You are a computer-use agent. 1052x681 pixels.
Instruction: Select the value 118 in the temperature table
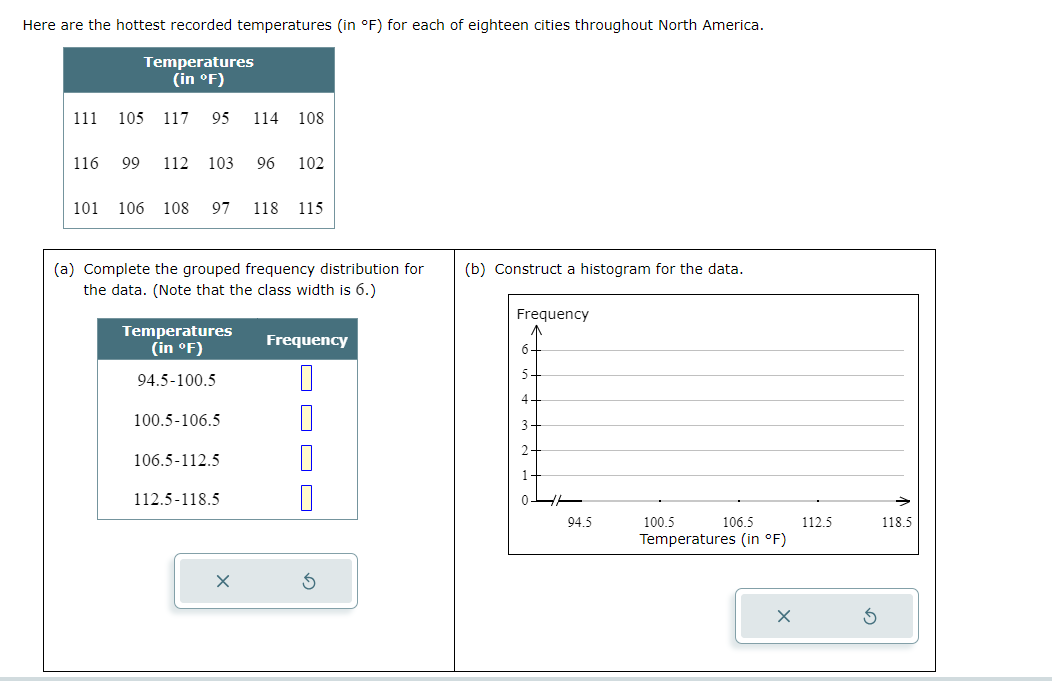[x=266, y=208]
